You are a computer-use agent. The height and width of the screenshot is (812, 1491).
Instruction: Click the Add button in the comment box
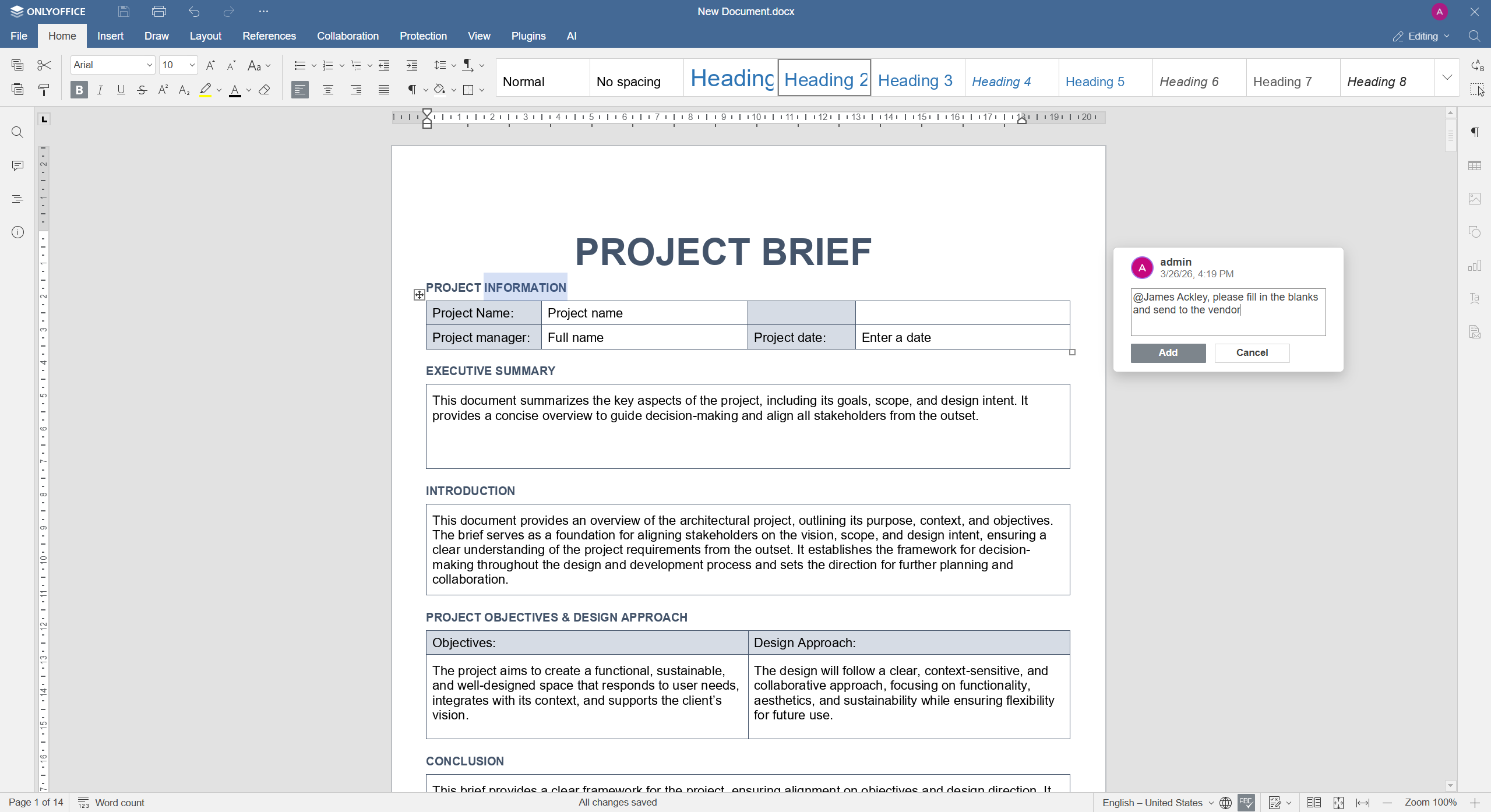[x=1168, y=353]
